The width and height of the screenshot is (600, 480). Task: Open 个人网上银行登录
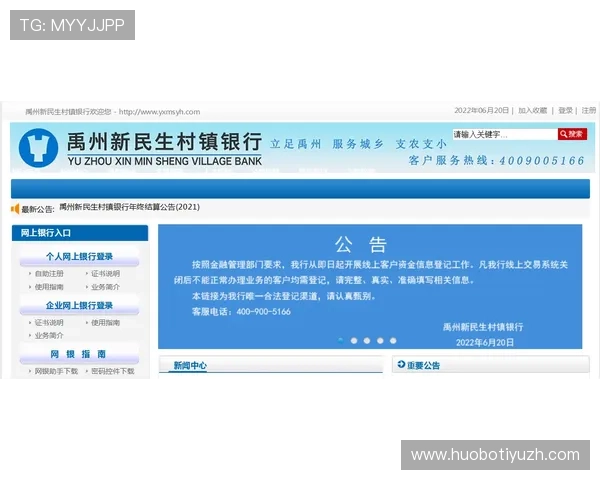79,257
